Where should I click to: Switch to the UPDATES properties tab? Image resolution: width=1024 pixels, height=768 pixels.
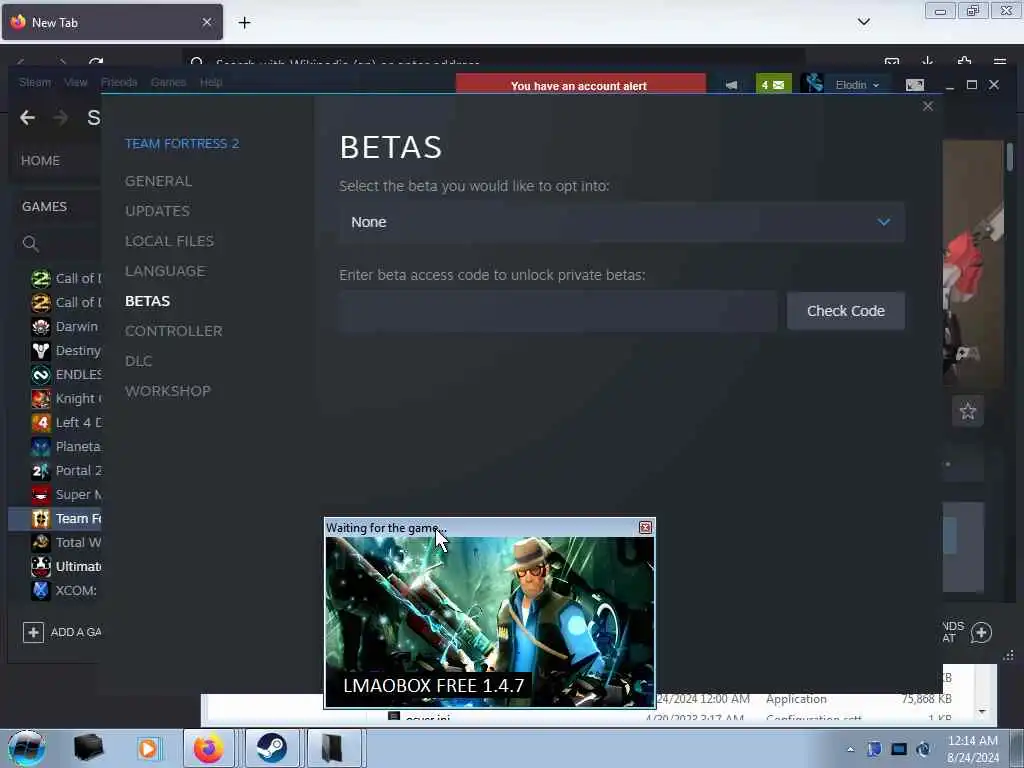[157, 211]
